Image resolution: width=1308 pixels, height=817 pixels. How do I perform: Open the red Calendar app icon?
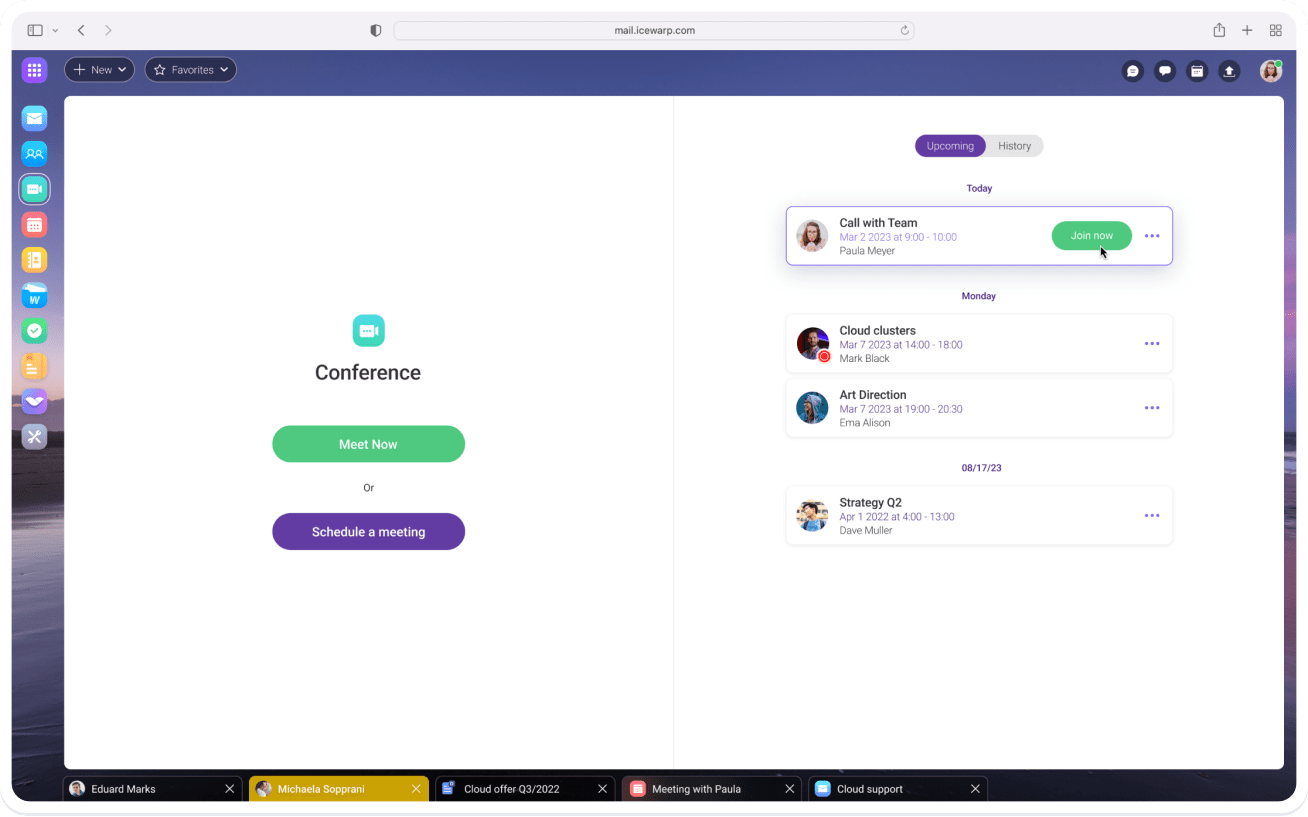pos(35,225)
